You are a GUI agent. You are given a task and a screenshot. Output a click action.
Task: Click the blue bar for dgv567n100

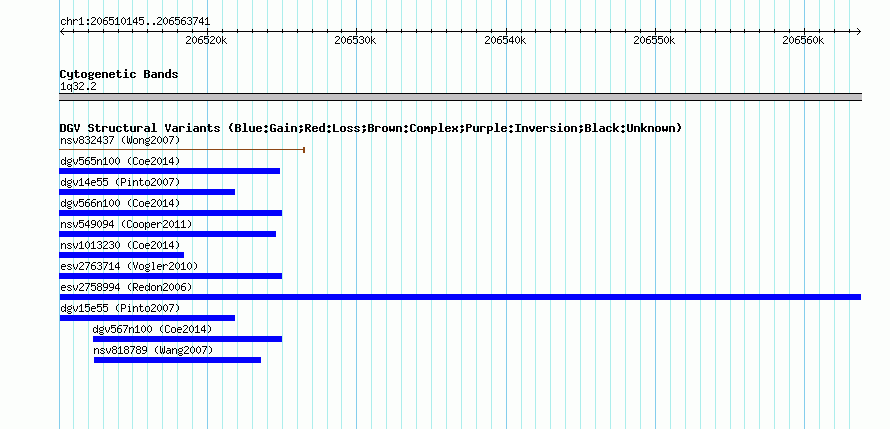(x=187, y=339)
